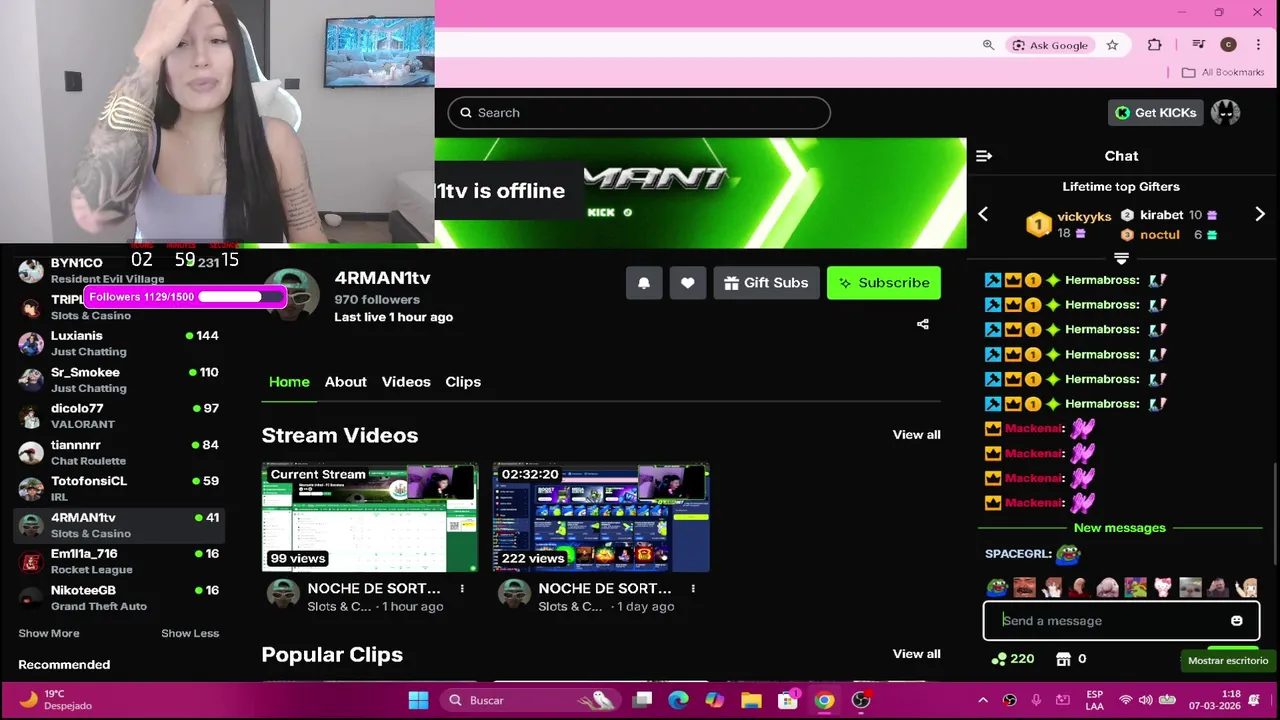Open the Current Stream video thumbnail
Viewport: 1280px width, 720px height.
click(x=370, y=517)
